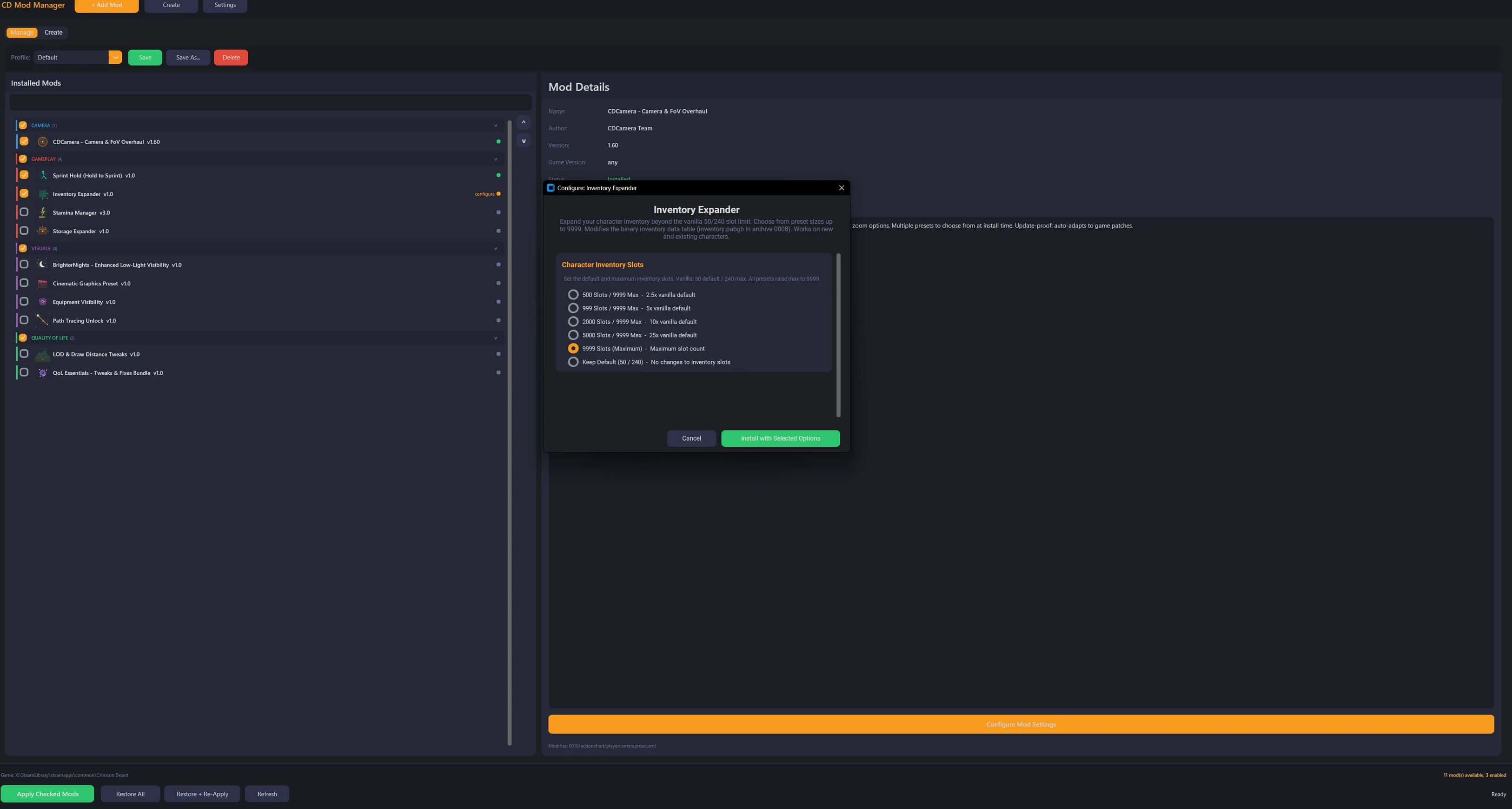1512x809 pixels.
Task: Click the QoL Essentials gear icon
Action: 42,373
